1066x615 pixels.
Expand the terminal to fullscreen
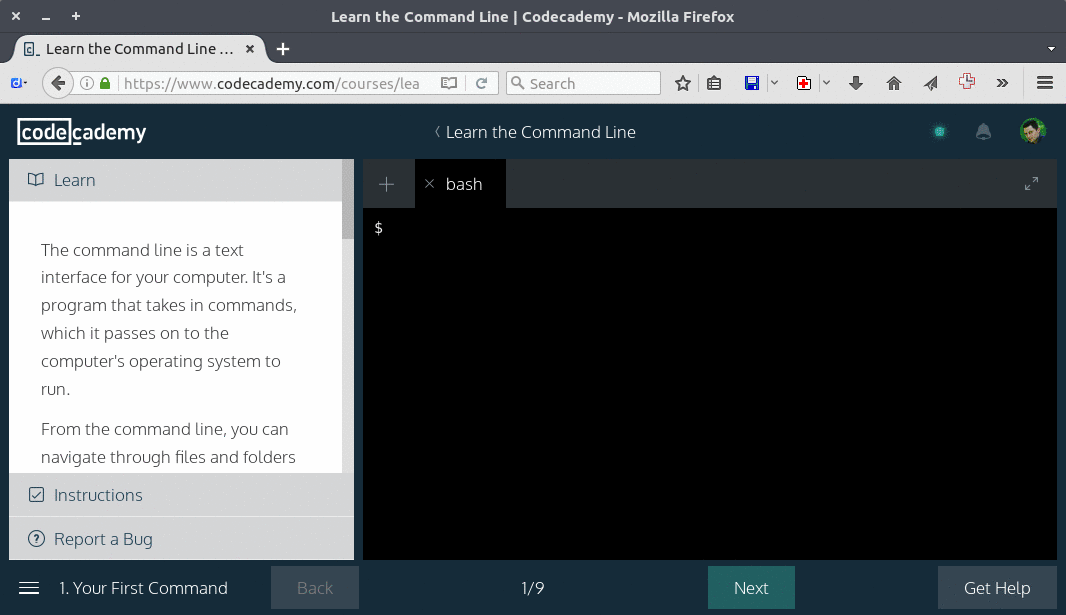(1031, 184)
